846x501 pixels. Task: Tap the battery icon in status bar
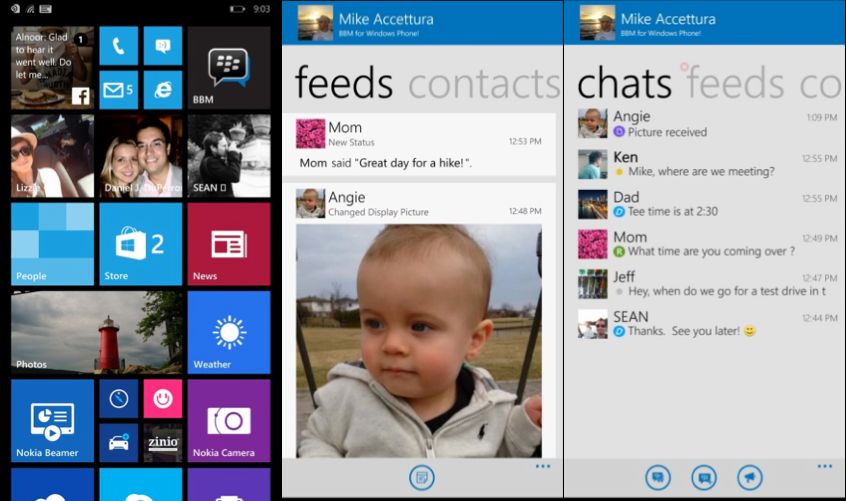tap(237, 9)
